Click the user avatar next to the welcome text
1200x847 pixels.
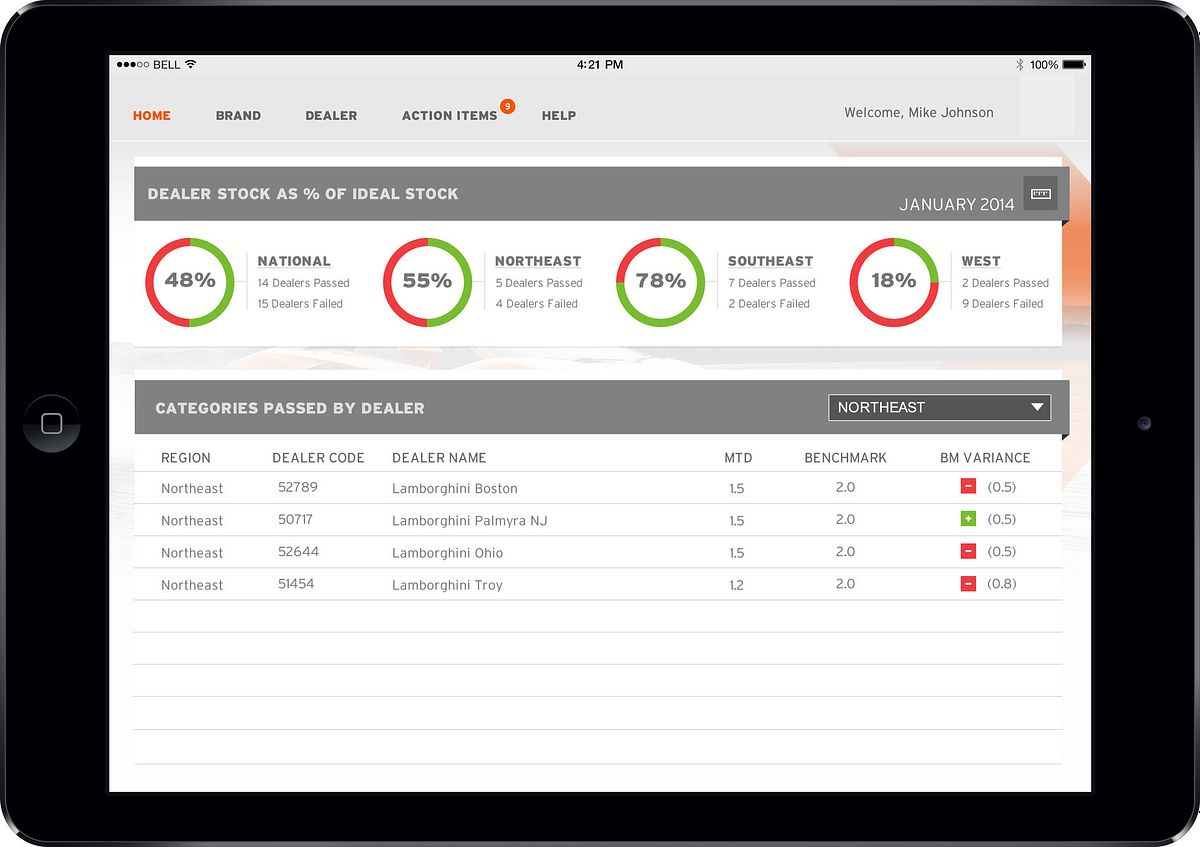[1046, 106]
